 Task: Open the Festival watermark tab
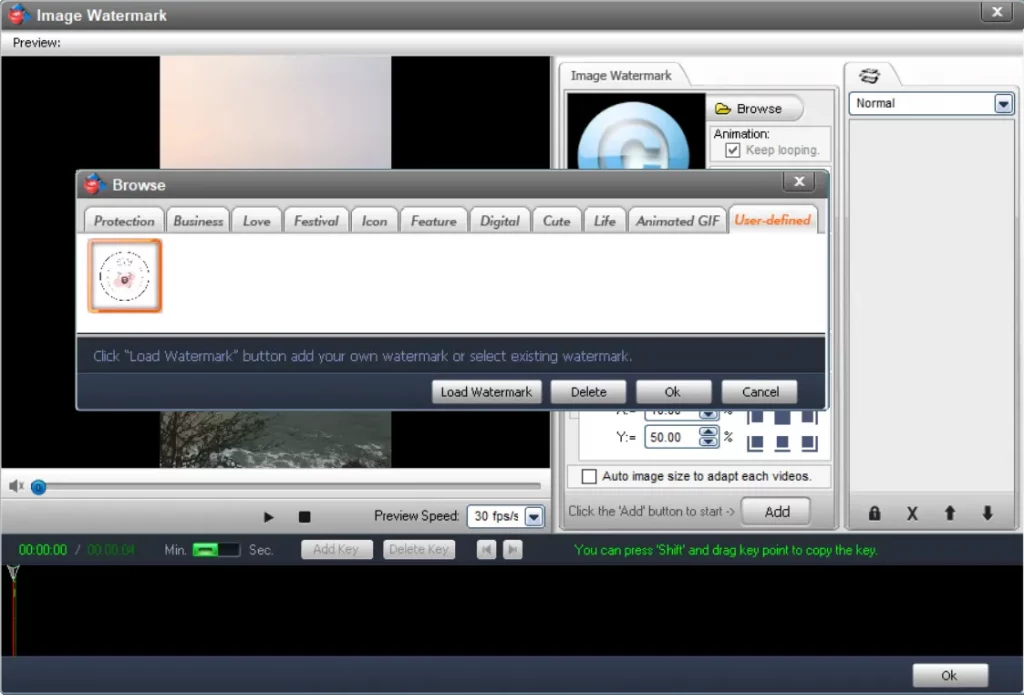(316, 221)
